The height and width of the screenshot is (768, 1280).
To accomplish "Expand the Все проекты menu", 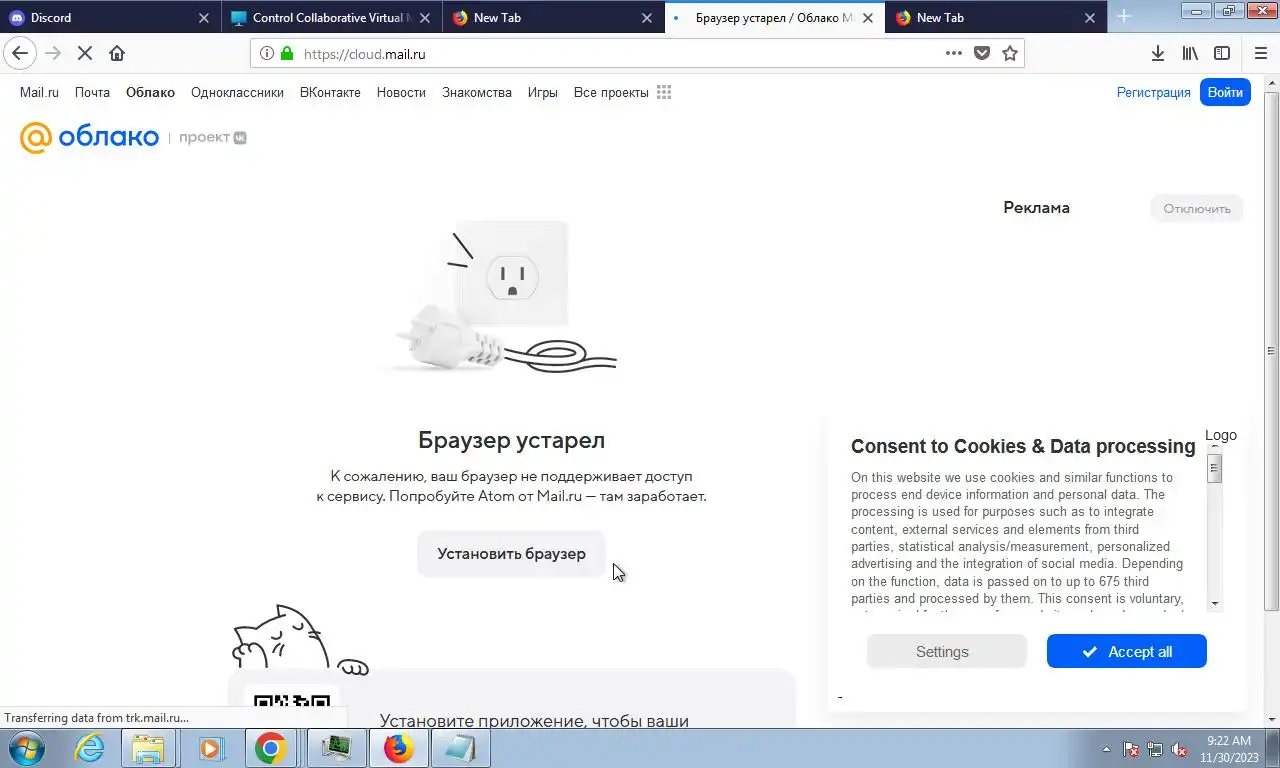I will pos(611,92).
